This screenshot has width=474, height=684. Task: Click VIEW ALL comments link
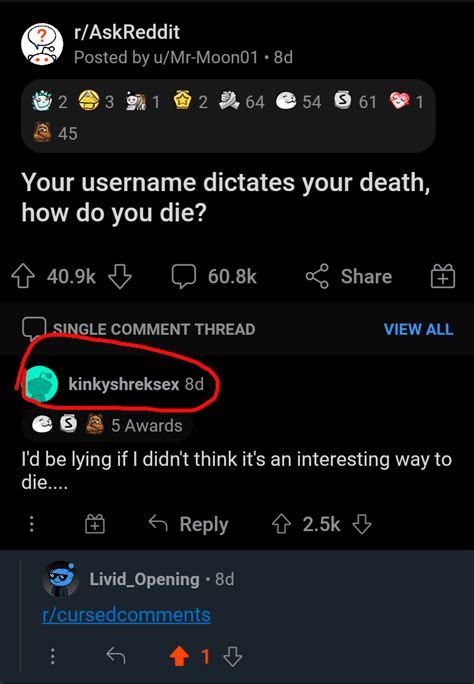(418, 329)
